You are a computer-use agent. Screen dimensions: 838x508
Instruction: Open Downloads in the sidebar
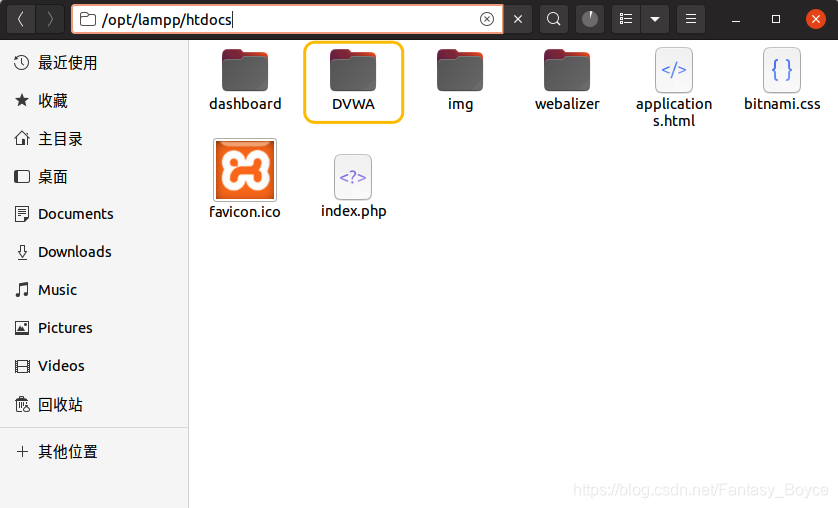(x=94, y=252)
